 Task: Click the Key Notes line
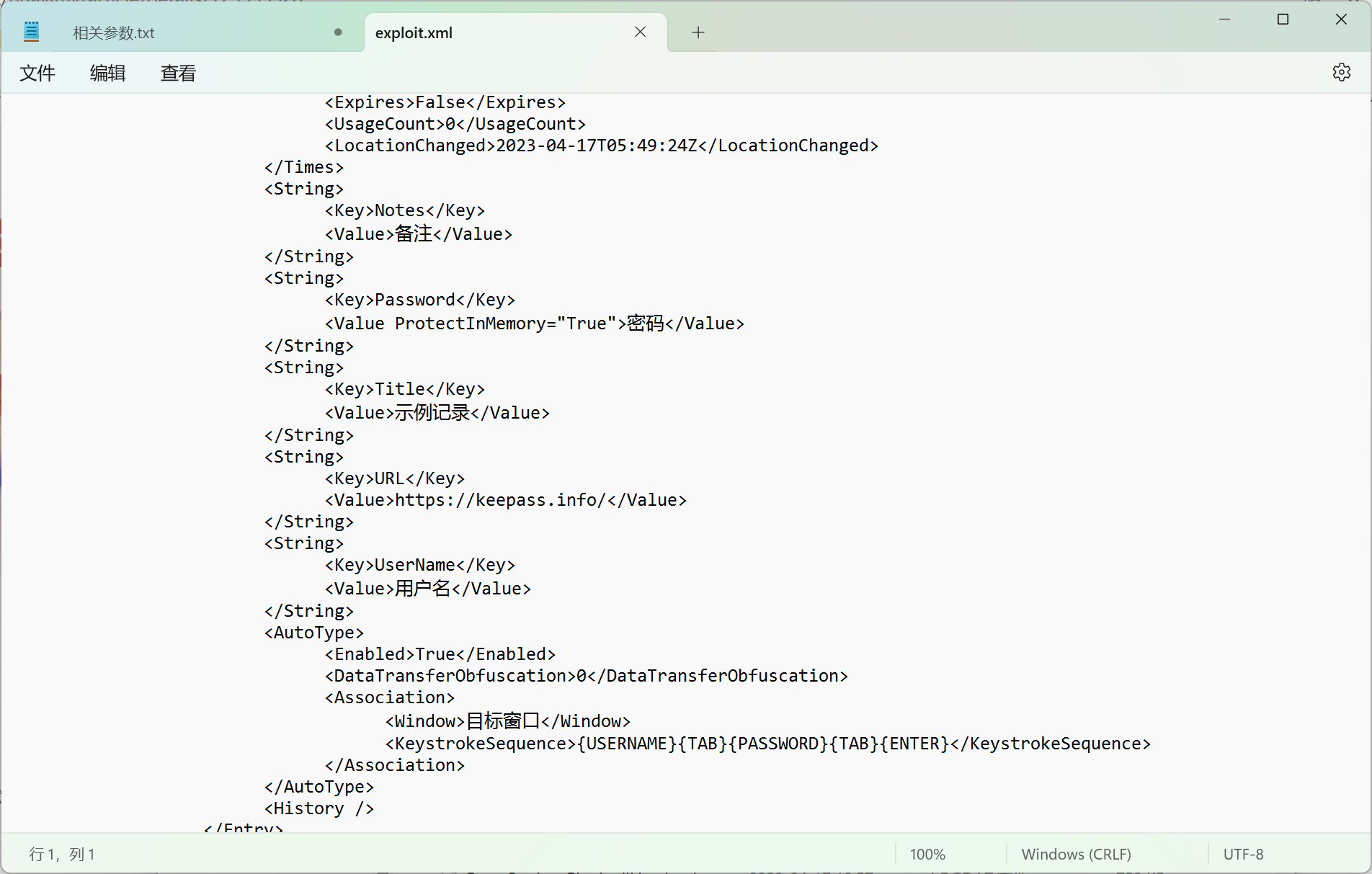coord(404,210)
